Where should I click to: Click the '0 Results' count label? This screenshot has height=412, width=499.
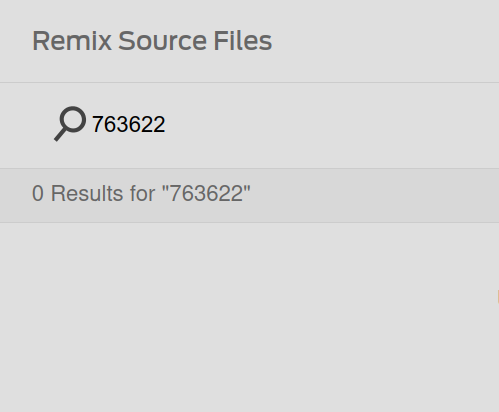[77, 193]
